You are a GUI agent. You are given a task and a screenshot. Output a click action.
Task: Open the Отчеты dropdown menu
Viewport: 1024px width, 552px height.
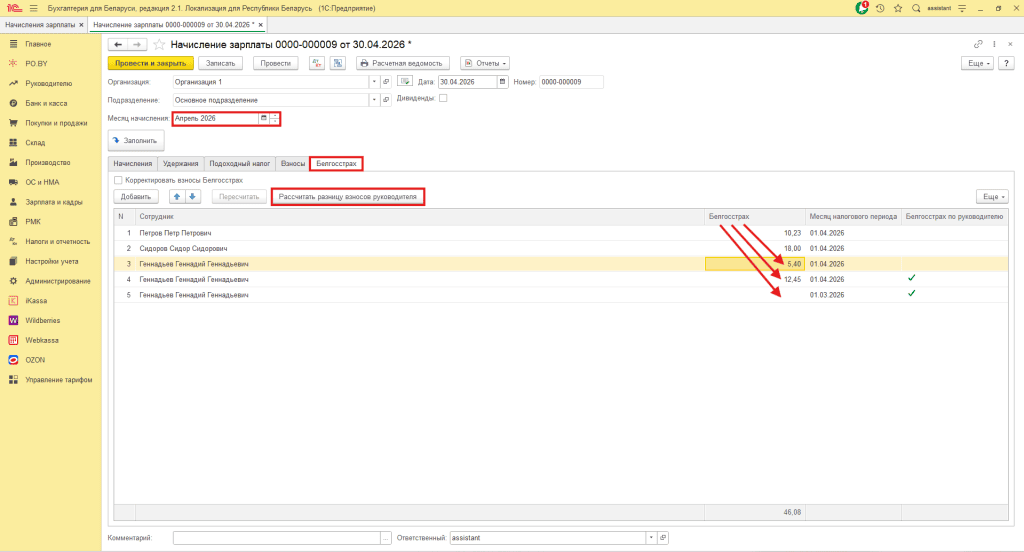(x=485, y=63)
